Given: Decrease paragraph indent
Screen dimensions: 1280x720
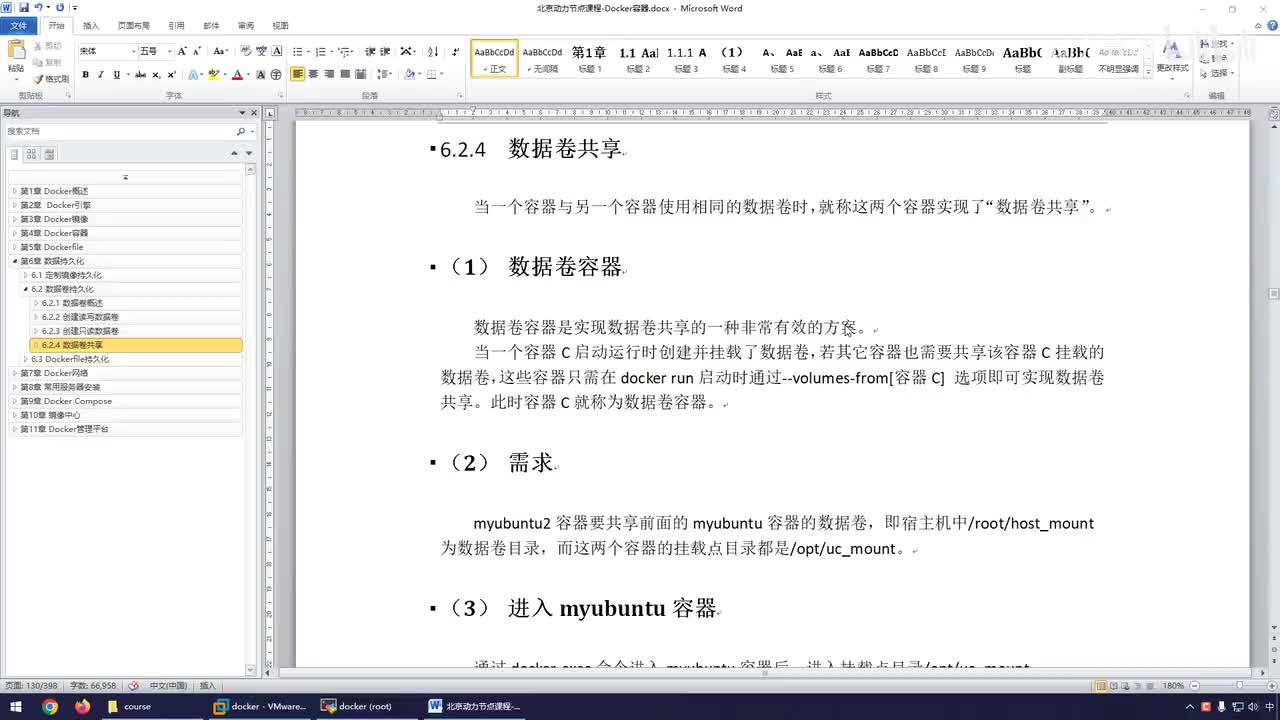Looking at the screenshot, I should [x=370, y=51].
